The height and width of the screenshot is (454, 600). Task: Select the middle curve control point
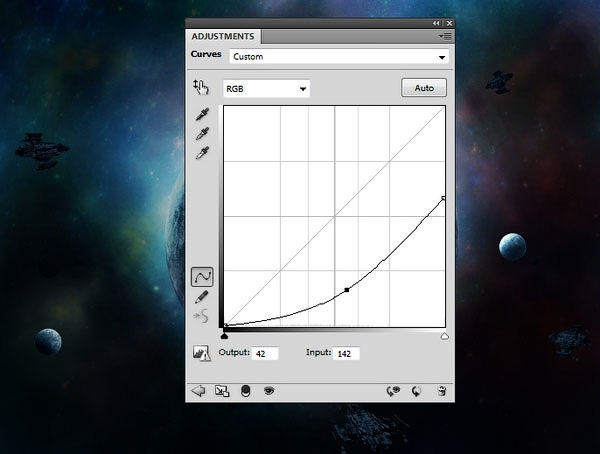click(x=347, y=290)
